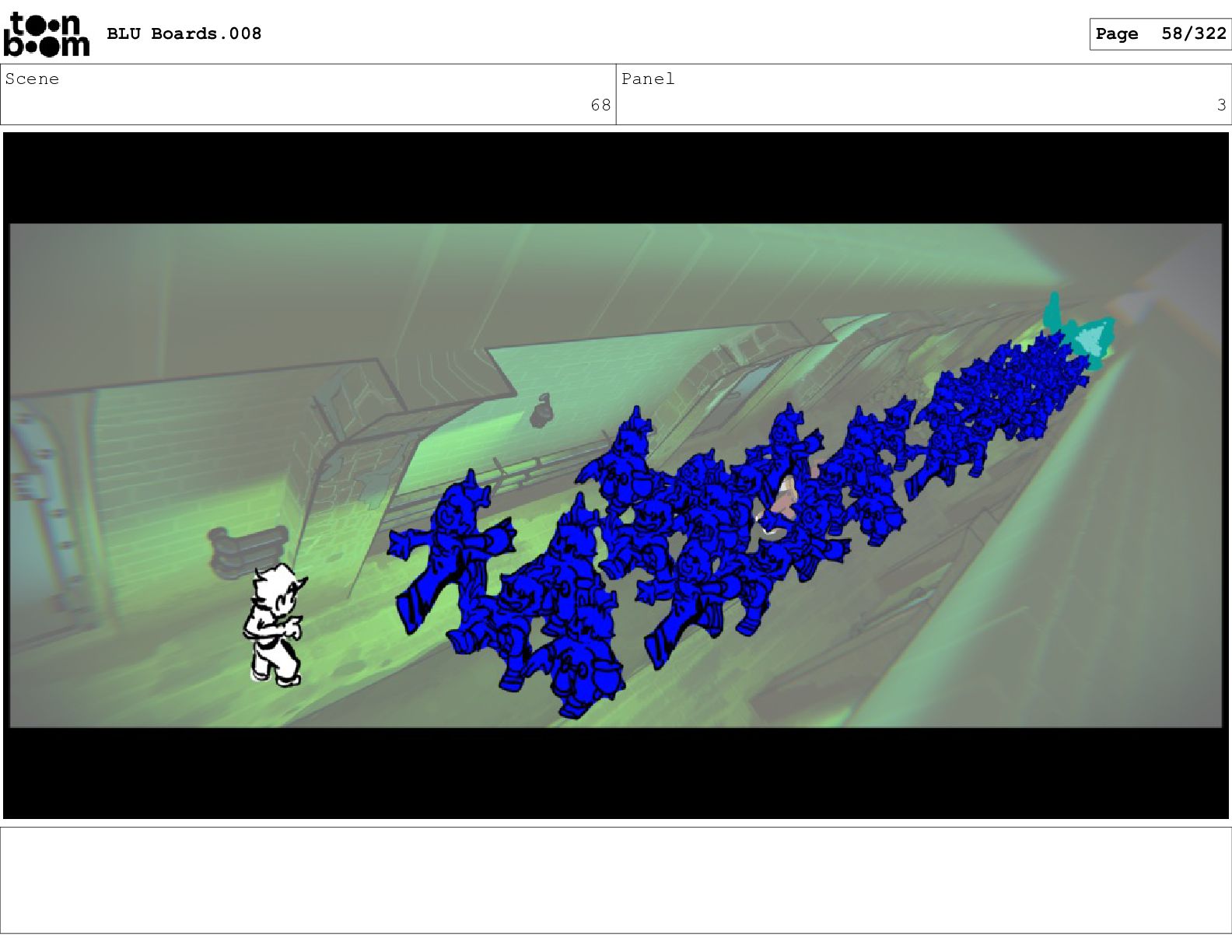Click the 'Scene' label
1232x952 pixels.
click(x=32, y=79)
